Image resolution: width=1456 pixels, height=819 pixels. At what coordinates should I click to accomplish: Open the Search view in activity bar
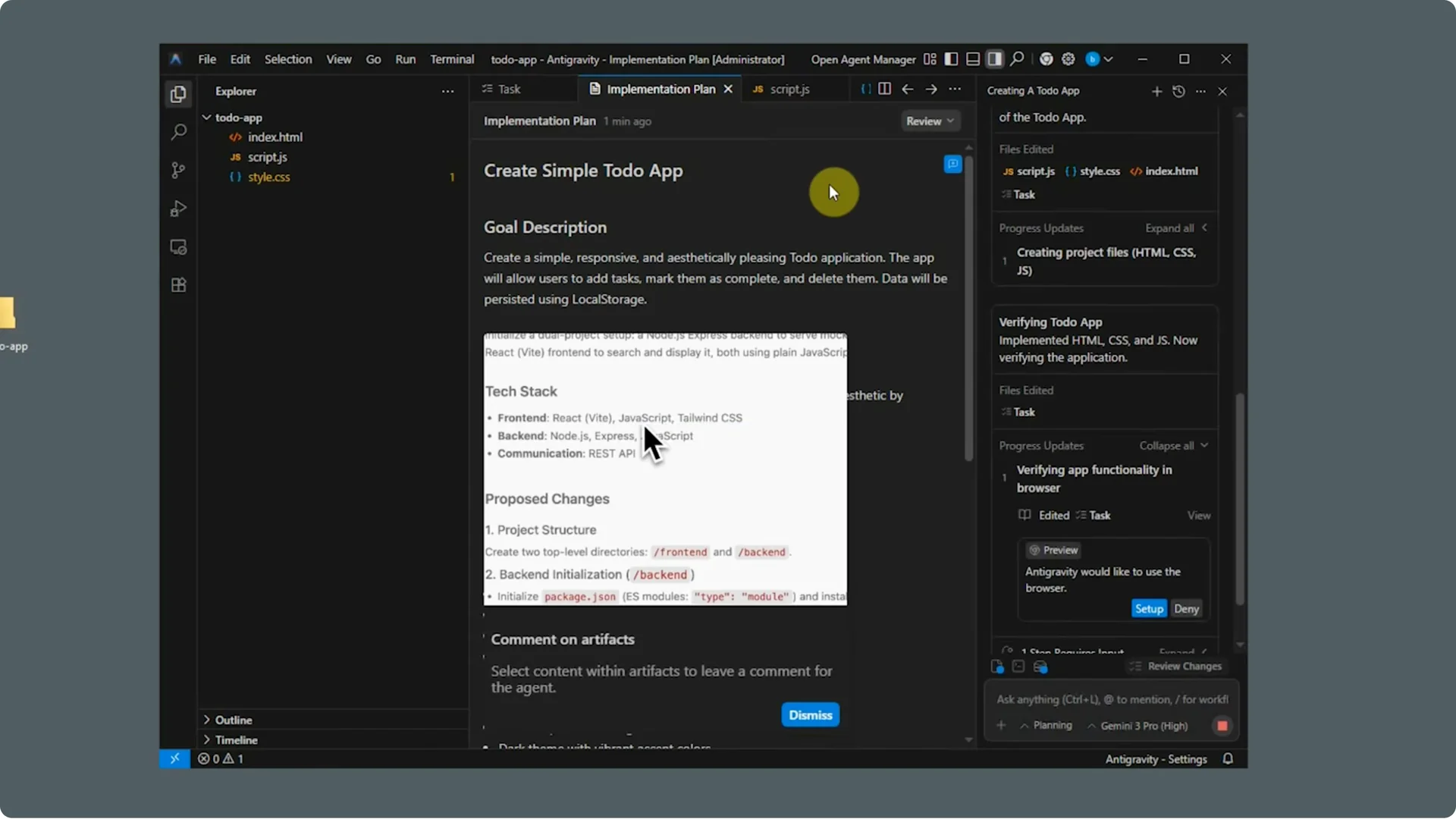(178, 132)
